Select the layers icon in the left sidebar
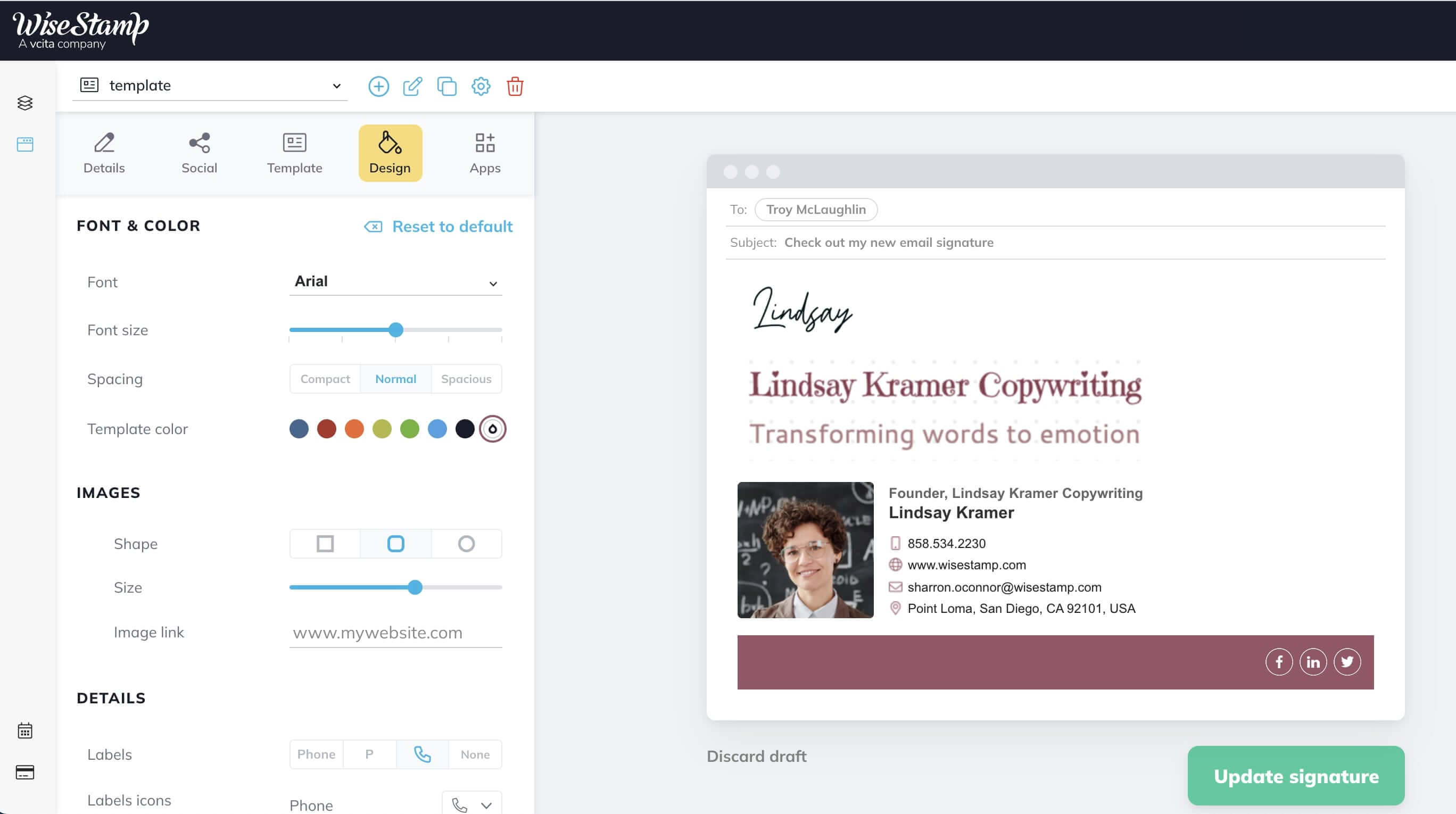The width and height of the screenshot is (1456, 814). click(x=25, y=103)
